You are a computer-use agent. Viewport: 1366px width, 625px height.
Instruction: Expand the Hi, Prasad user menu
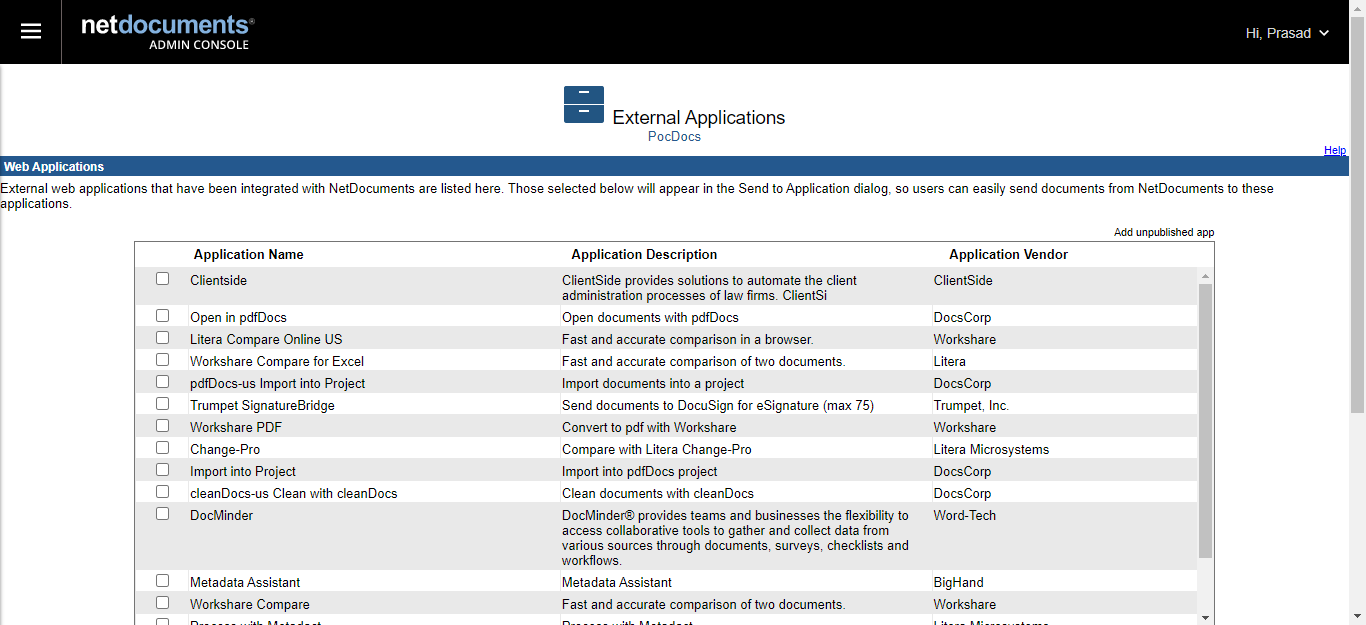pos(1287,33)
